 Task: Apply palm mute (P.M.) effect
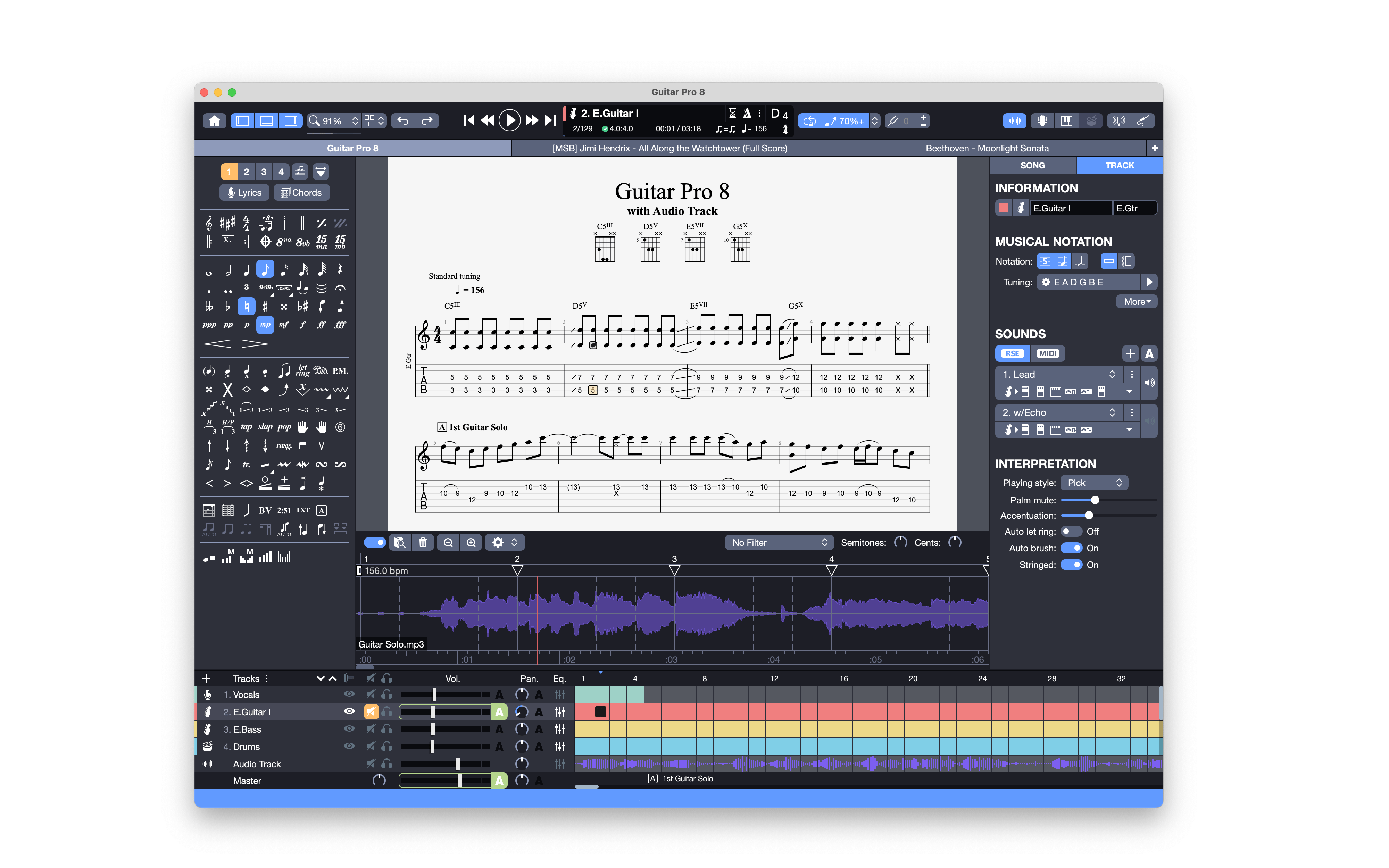(340, 371)
